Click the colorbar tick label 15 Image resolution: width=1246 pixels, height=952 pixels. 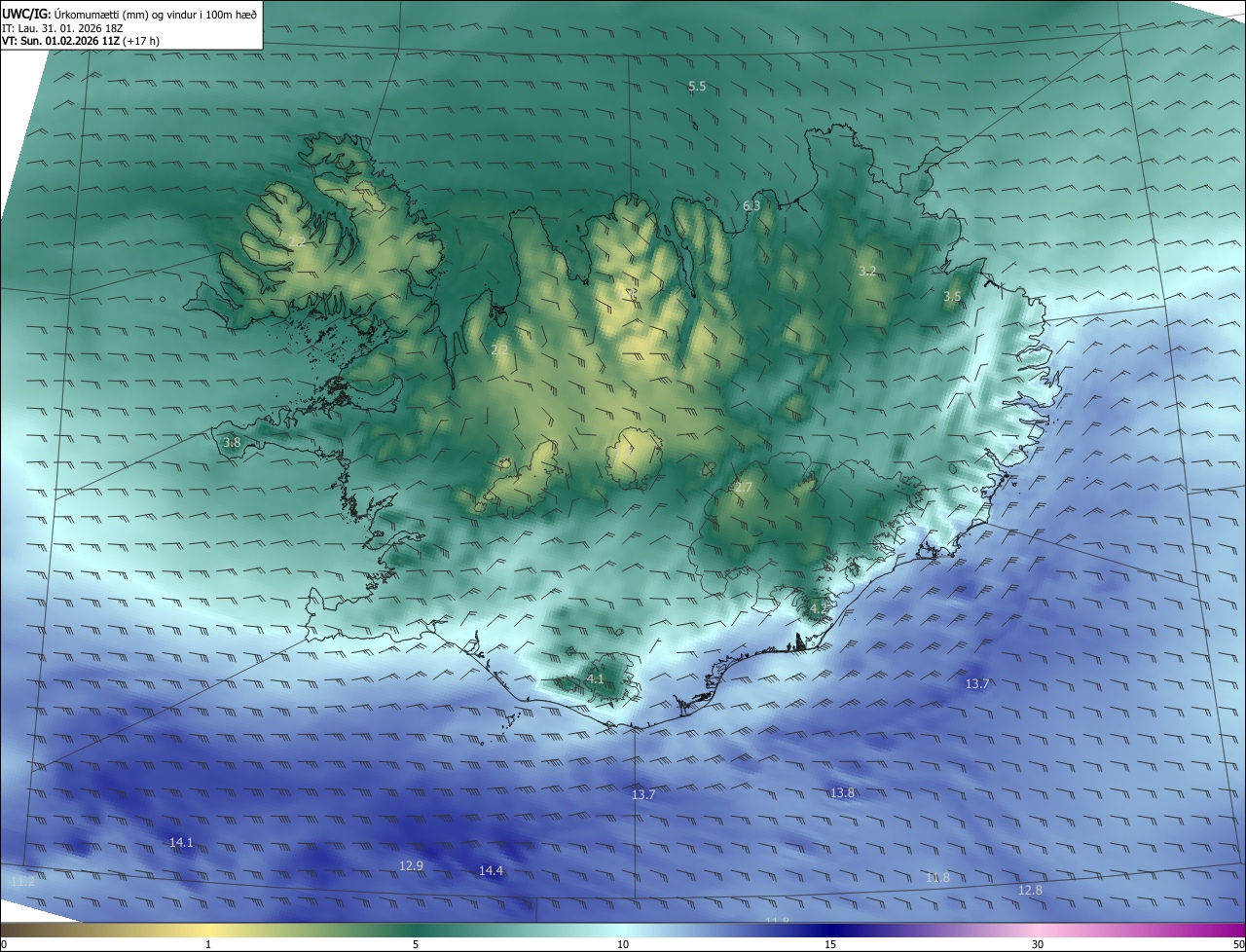coord(830,944)
